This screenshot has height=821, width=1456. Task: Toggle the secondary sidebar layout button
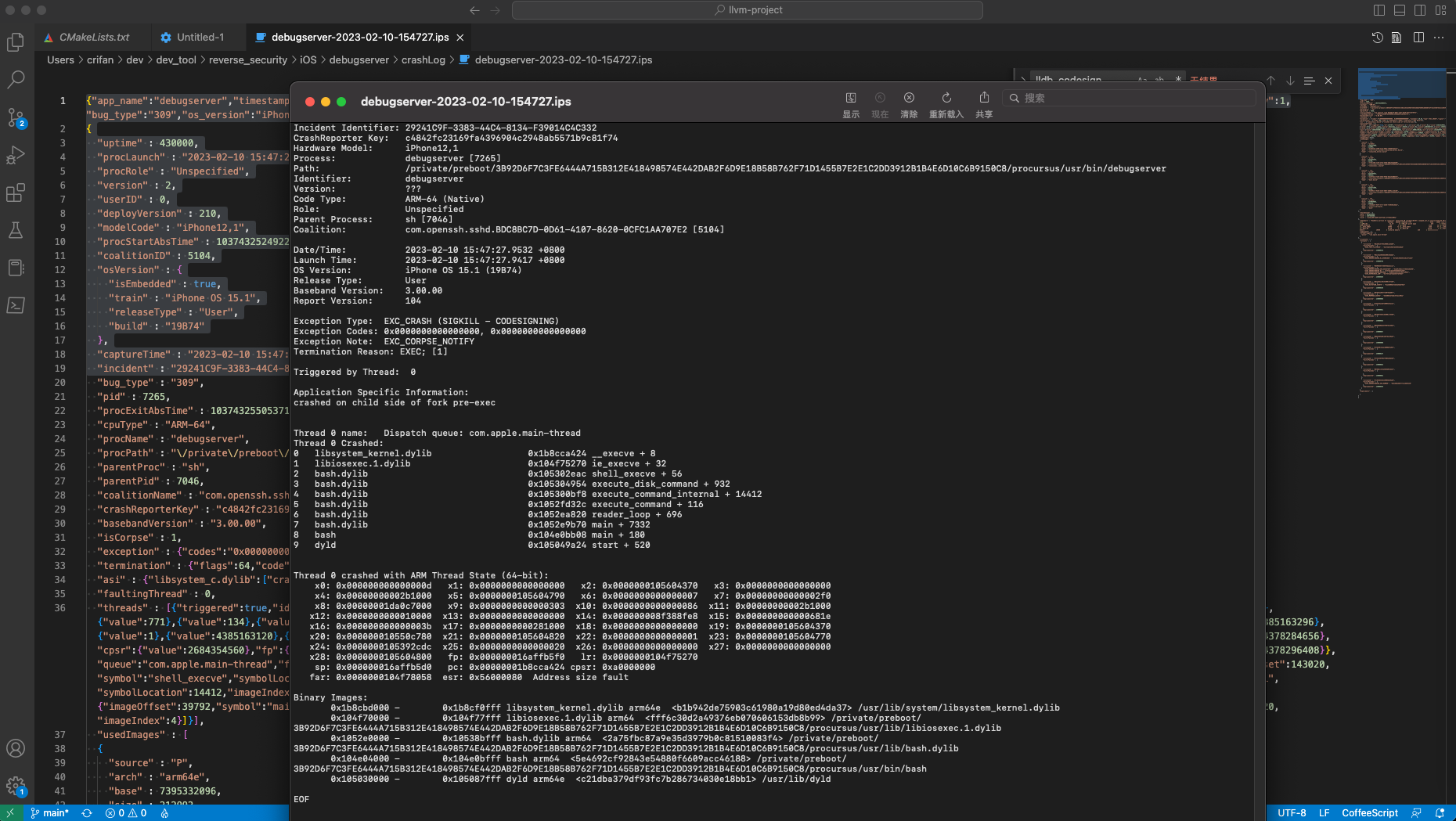pyautogui.click(x=1420, y=10)
